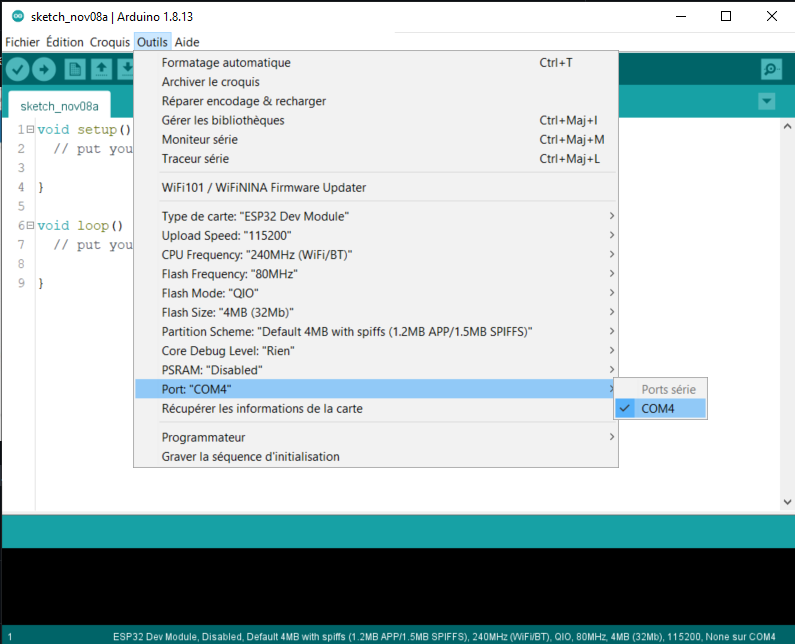Viewport: 795px width, 644px height.
Task: Click the editor scrollbar up arrow
Action: tap(787, 126)
